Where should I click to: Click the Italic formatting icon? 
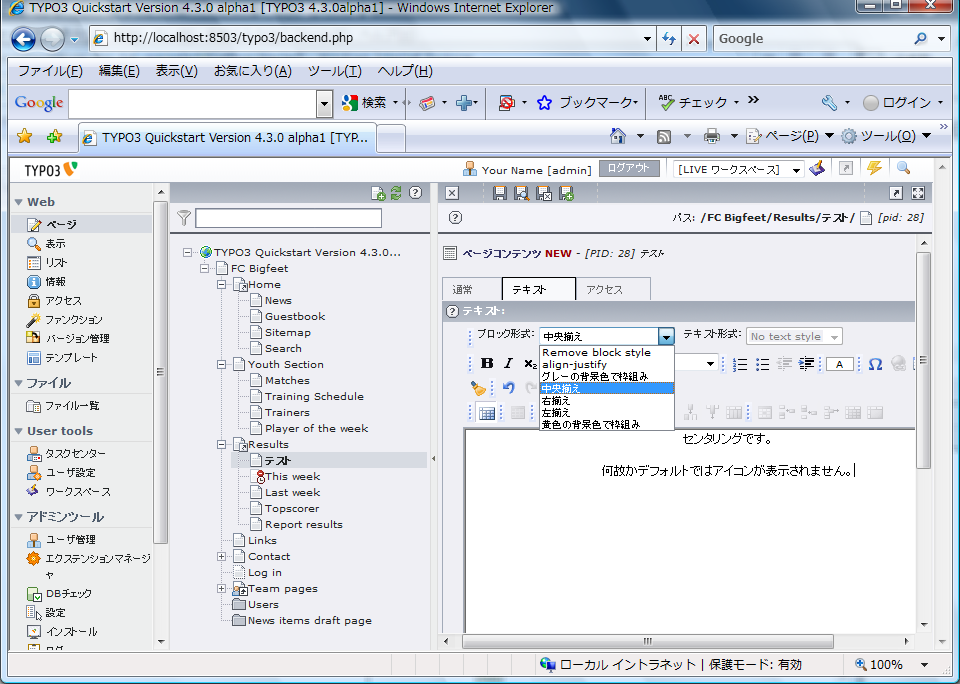point(508,363)
